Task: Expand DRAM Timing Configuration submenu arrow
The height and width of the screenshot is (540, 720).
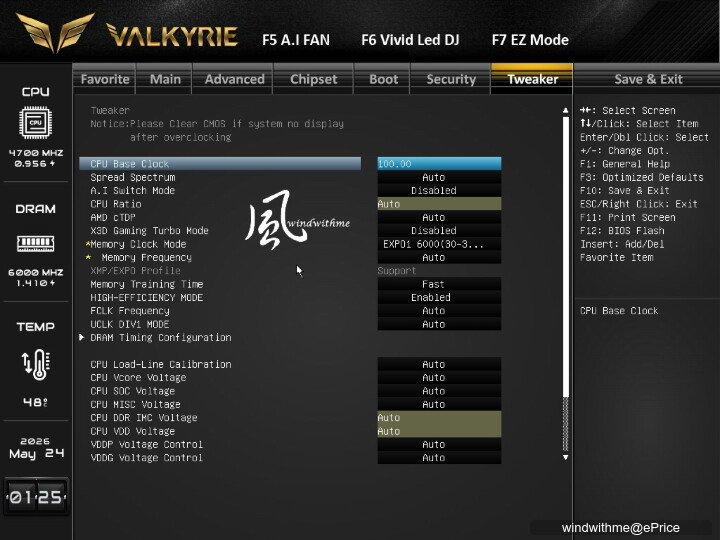Action: coord(81,337)
